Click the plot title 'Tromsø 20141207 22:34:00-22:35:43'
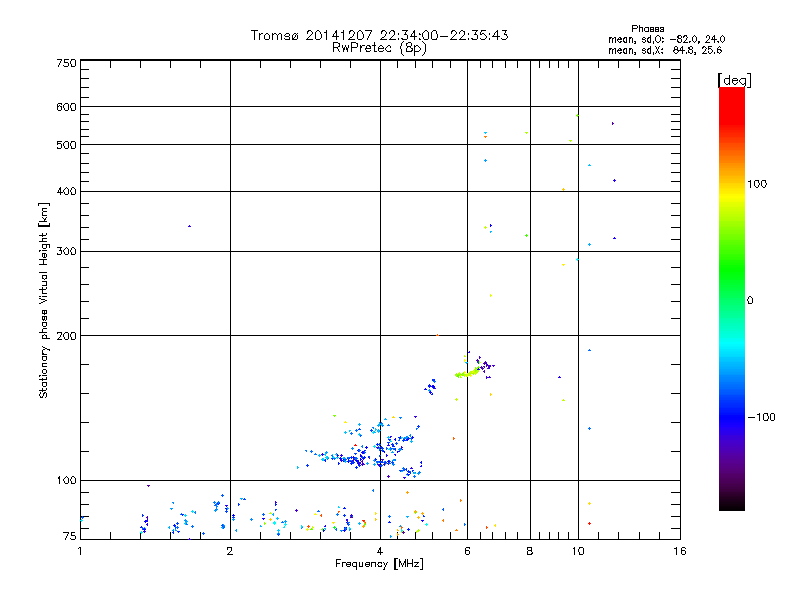Viewport: 800px width, 600px height. [379, 35]
